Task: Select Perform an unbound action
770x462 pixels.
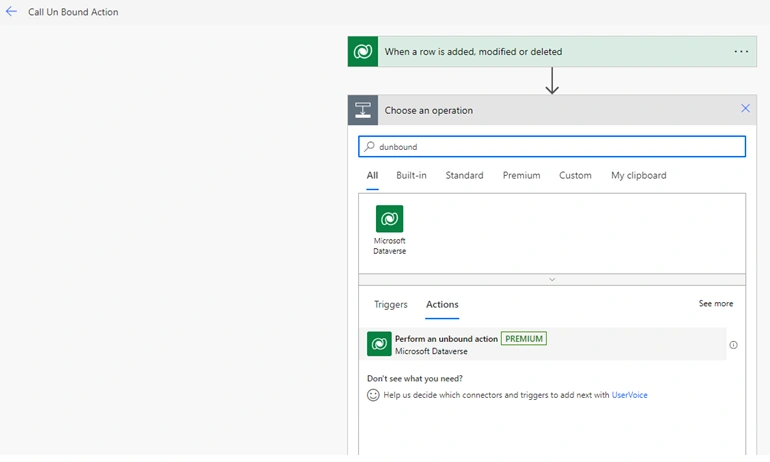Action: [542, 344]
